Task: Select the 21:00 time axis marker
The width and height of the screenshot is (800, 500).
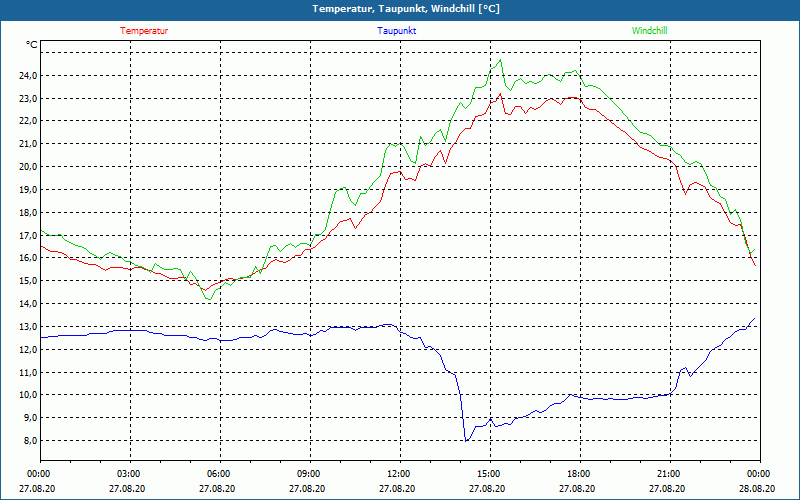Action: pyautogui.click(x=670, y=474)
